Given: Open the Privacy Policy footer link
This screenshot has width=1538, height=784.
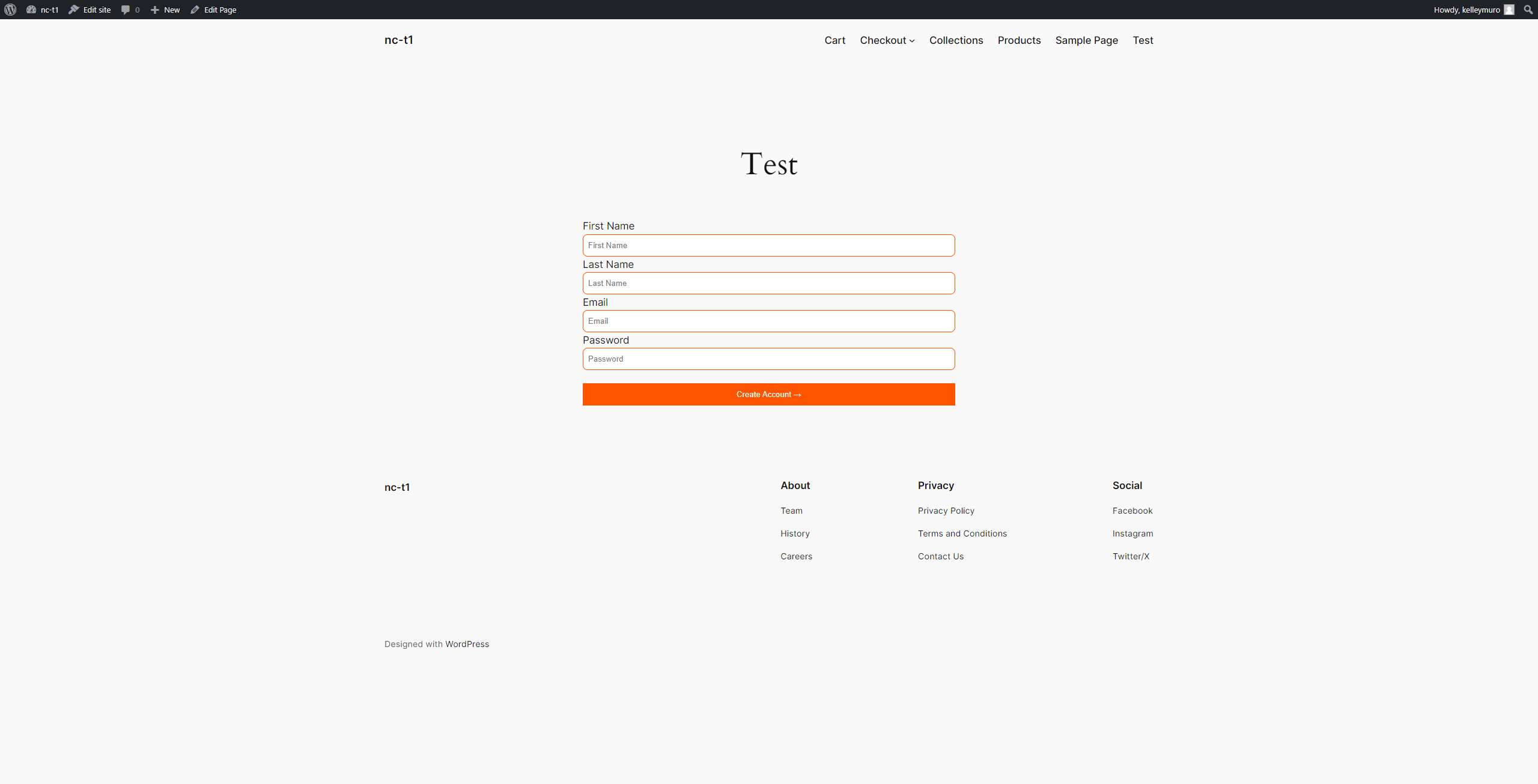Looking at the screenshot, I should (x=946, y=511).
